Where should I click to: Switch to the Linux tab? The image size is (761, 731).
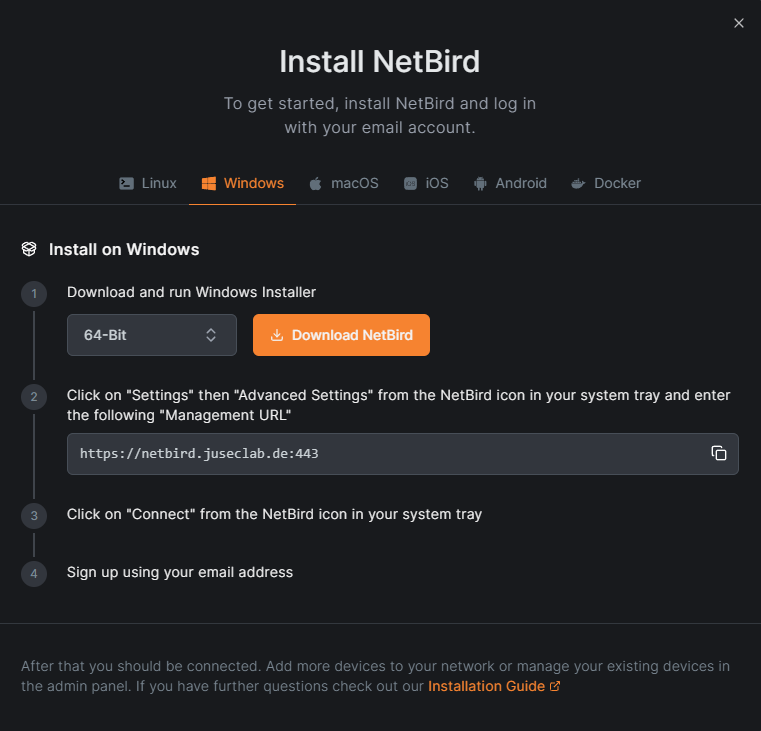tap(148, 183)
